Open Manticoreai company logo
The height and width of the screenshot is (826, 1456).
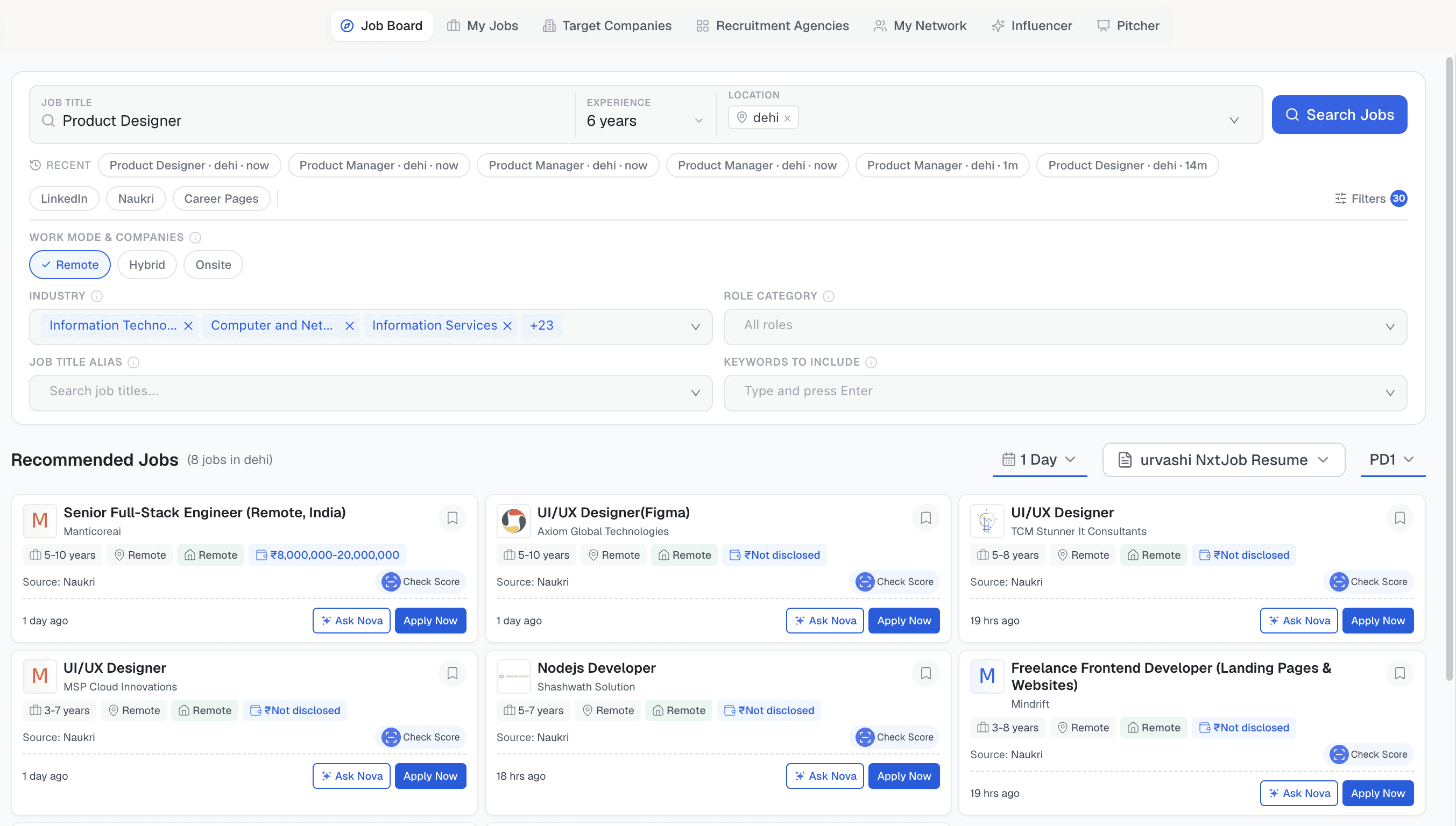(x=40, y=521)
